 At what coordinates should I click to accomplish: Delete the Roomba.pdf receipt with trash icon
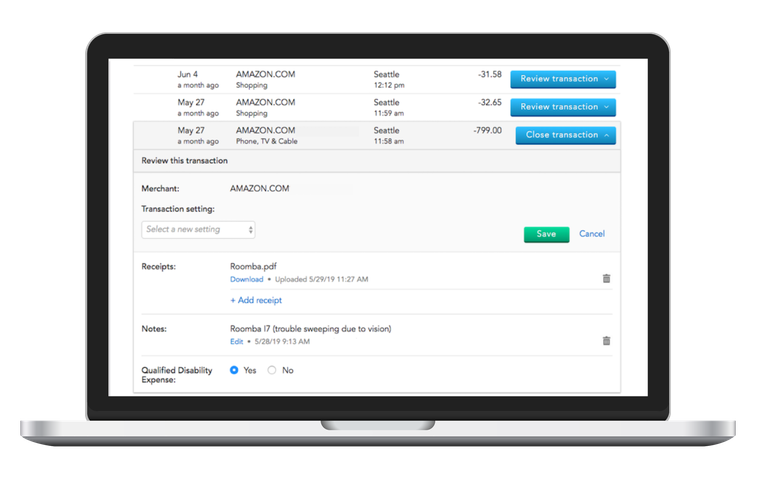(606, 279)
